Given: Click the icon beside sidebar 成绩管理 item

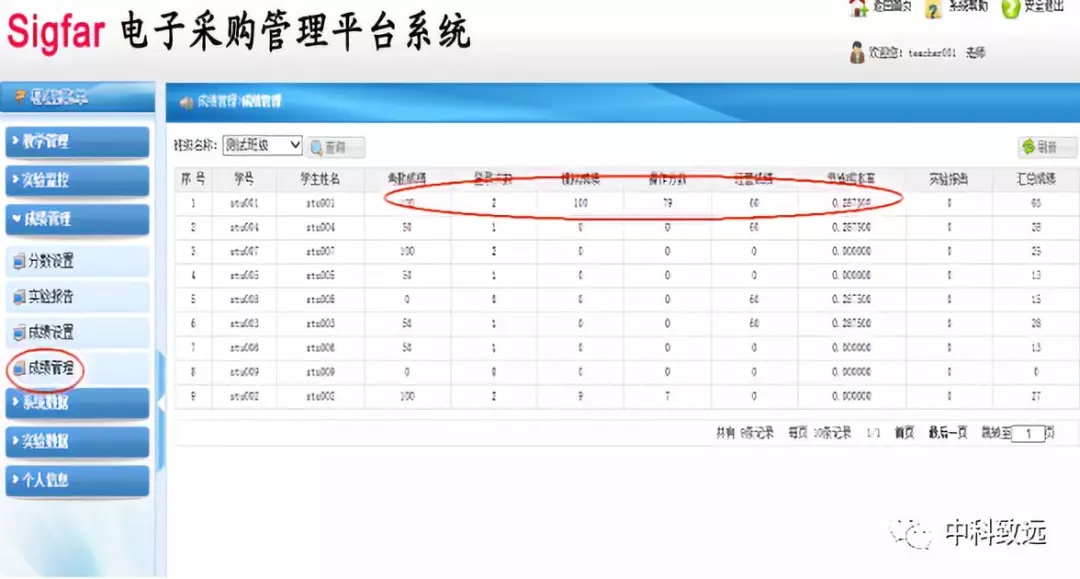Looking at the screenshot, I should pos(18,368).
